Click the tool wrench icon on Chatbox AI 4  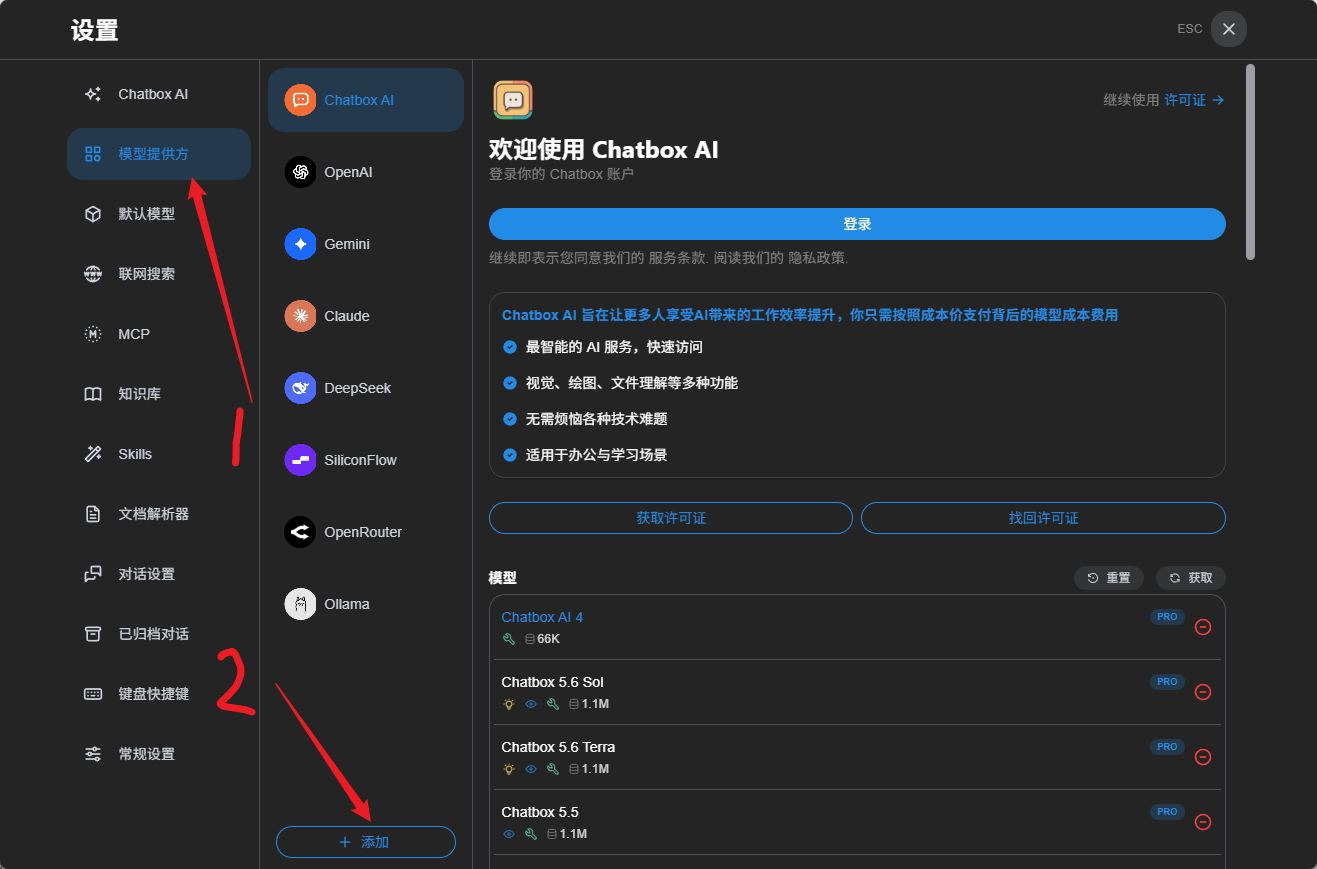pyautogui.click(x=509, y=639)
